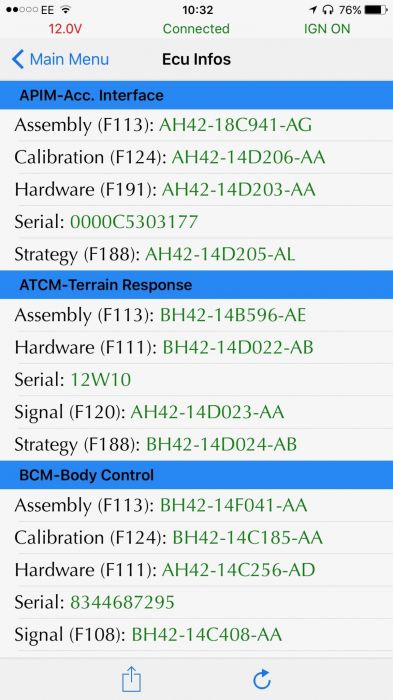The height and width of the screenshot is (700, 393).
Task: Tap the battery icon in status bar
Action: point(376,9)
